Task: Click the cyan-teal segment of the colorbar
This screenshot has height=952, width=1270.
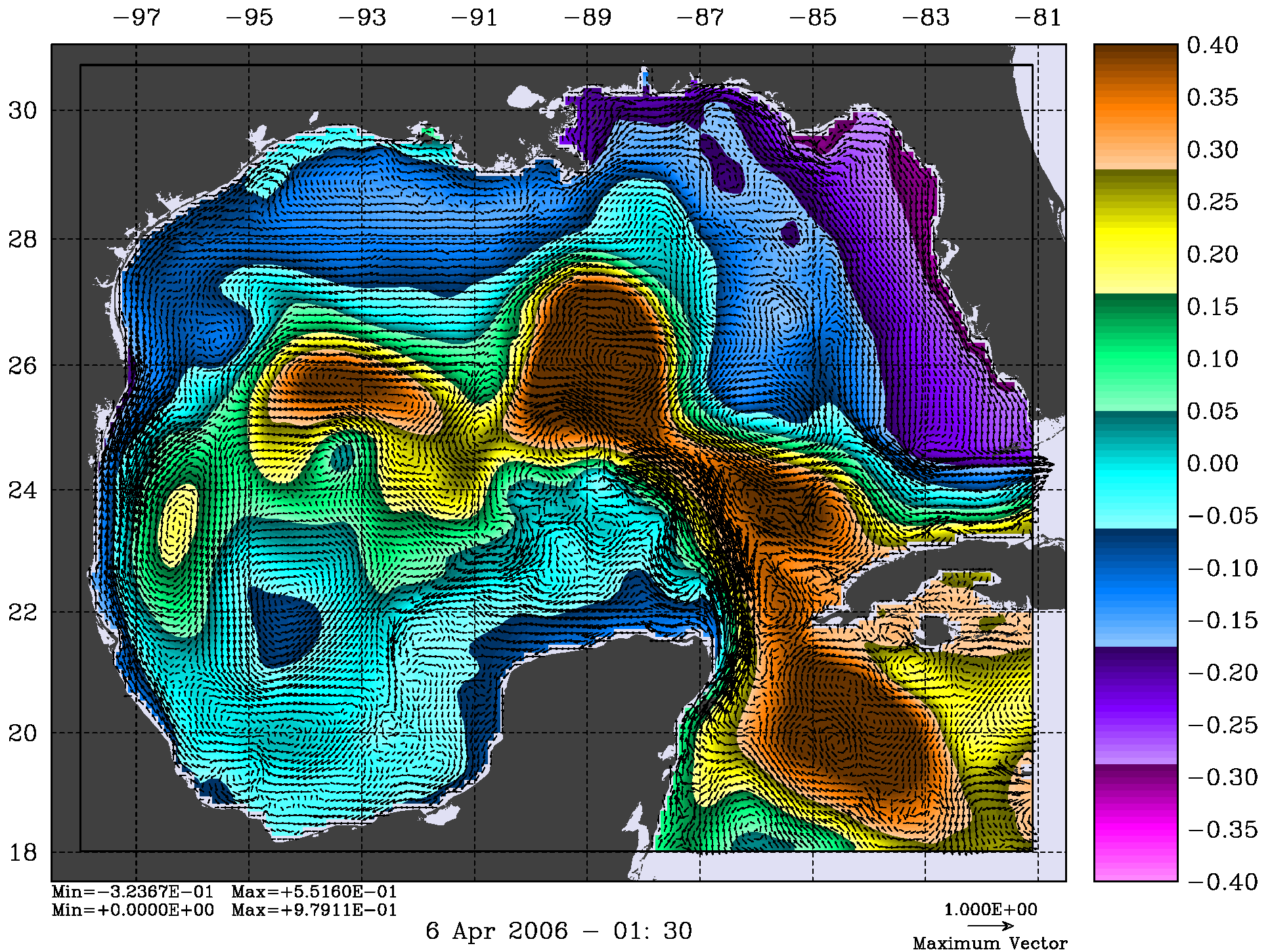Action: (x=1135, y=469)
